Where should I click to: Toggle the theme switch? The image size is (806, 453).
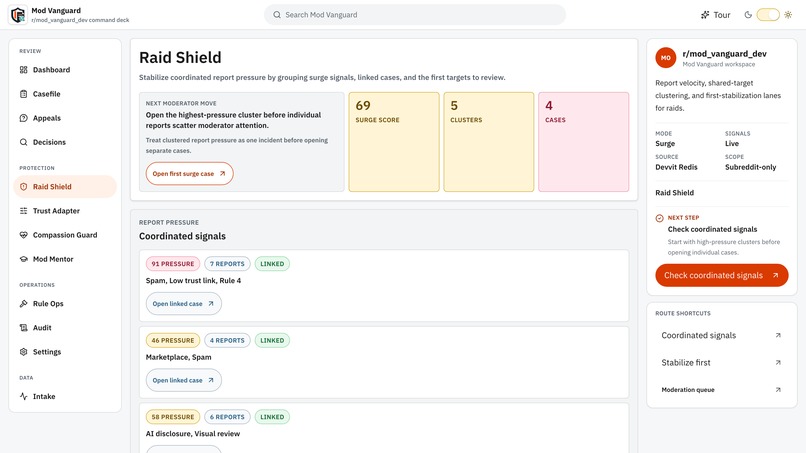tap(768, 15)
